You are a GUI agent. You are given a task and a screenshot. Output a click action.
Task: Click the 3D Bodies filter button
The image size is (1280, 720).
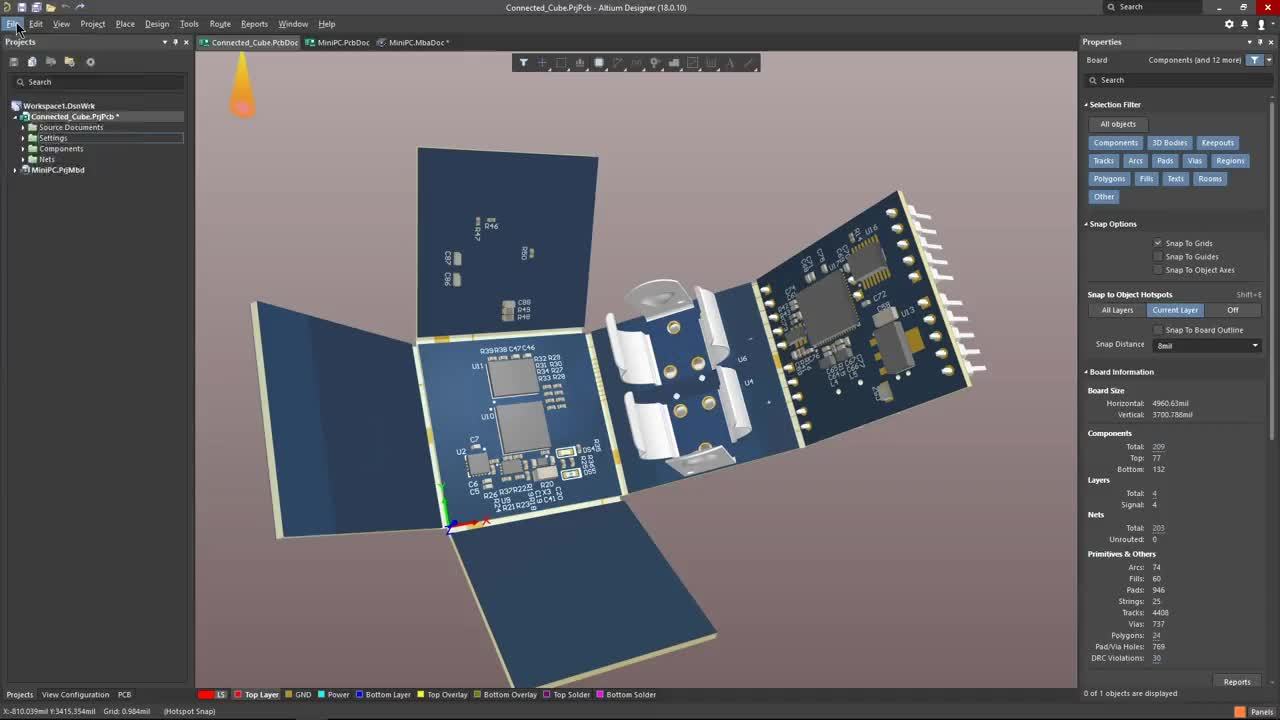click(x=1169, y=143)
